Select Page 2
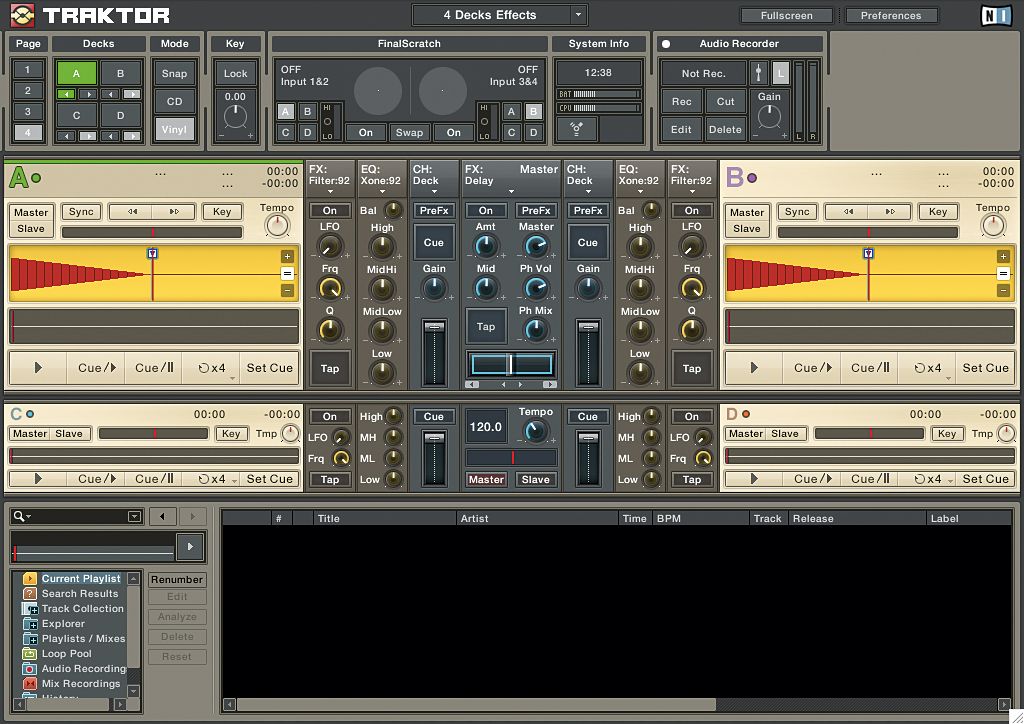 (27, 90)
